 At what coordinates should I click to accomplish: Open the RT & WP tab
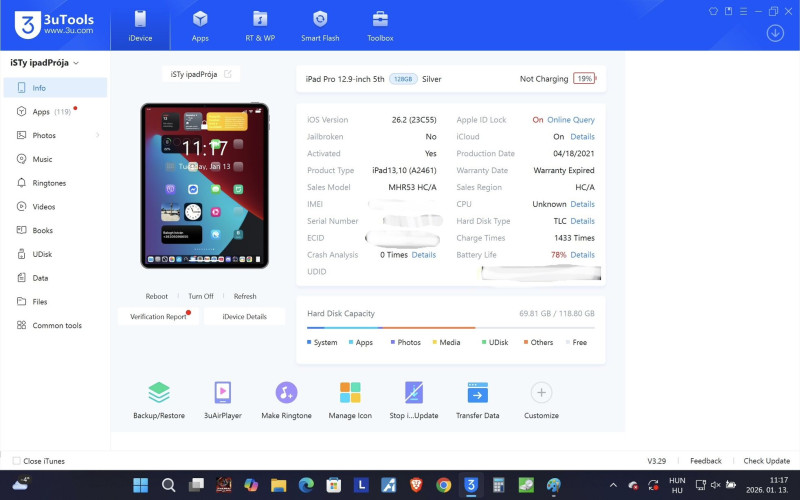click(x=260, y=26)
